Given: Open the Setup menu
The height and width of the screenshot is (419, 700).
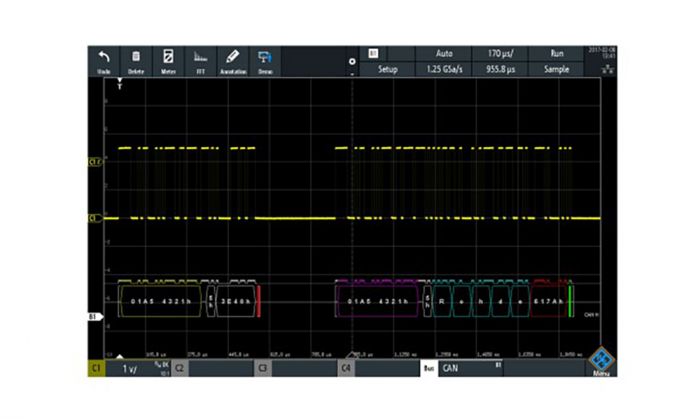Looking at the screenshot, I should pos(387,70).
